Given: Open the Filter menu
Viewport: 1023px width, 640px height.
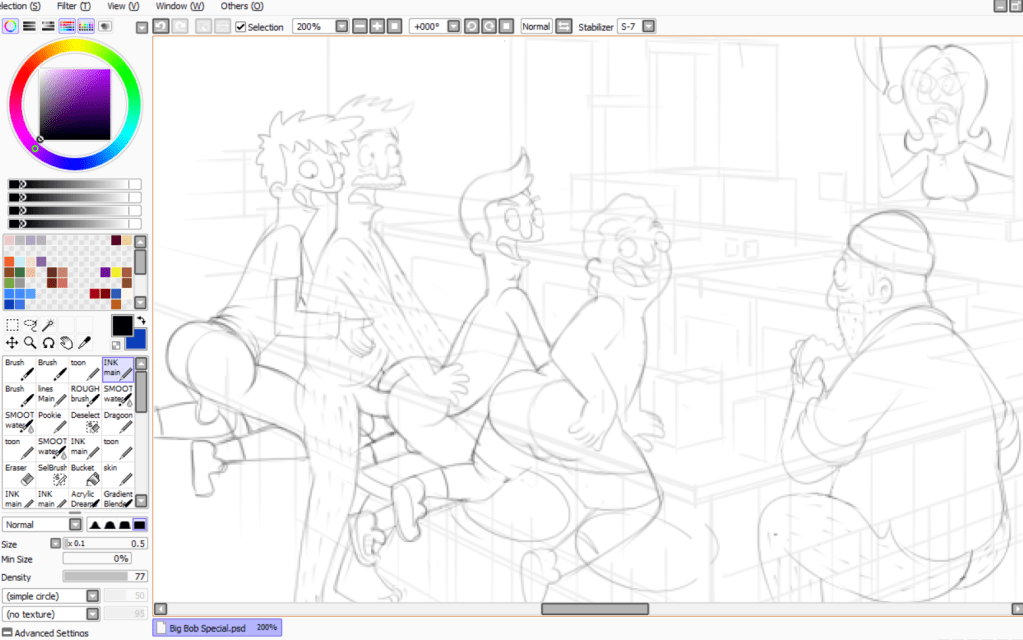Looking at the screenshot, I should (73, 6).
